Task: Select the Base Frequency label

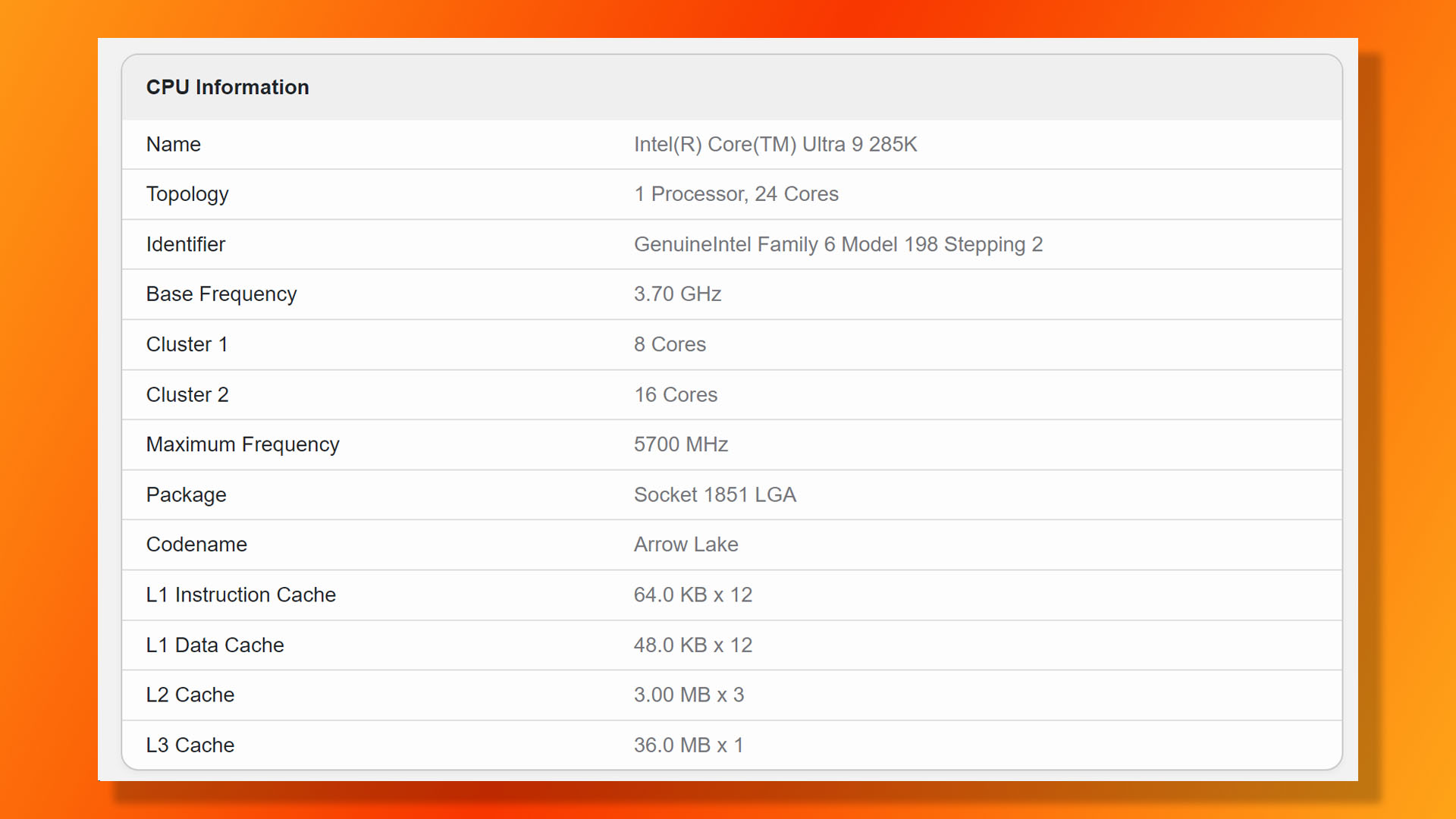Action: [x=221, y=294]
